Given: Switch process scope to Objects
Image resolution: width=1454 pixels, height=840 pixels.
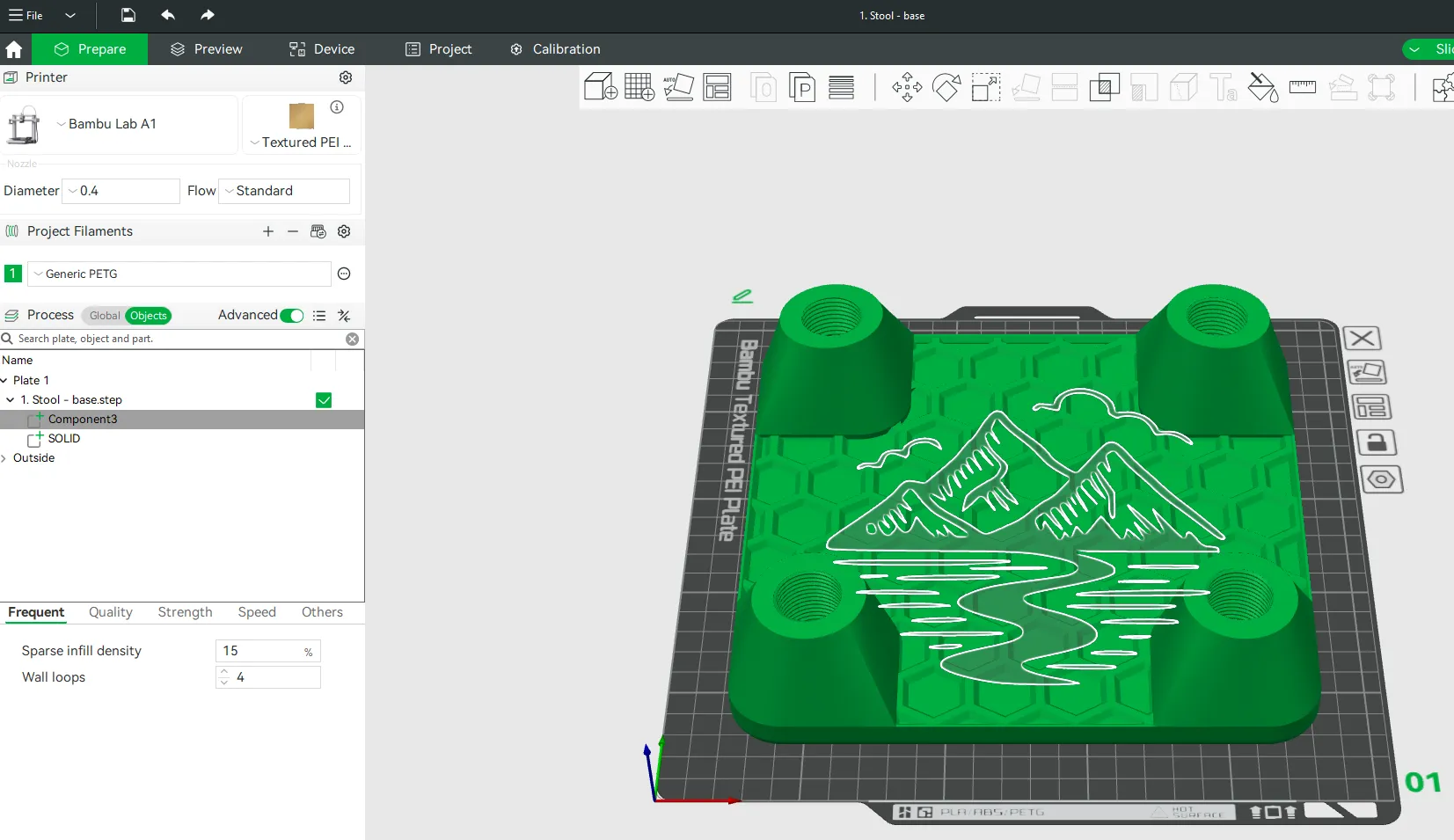Looking at the screenshot, I should tap(149, 316).
